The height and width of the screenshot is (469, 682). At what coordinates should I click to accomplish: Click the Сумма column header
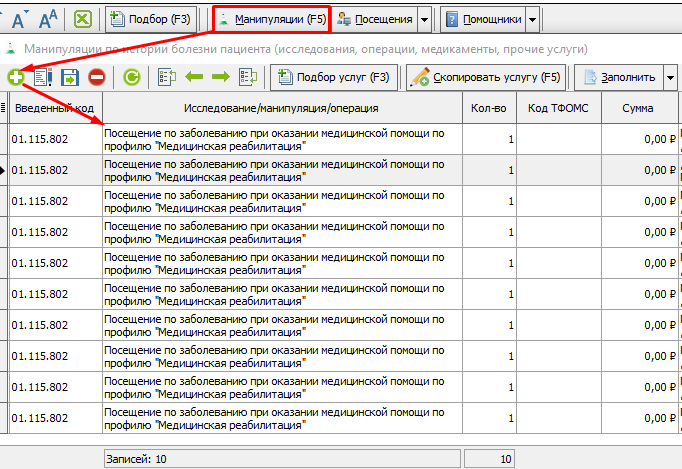tap(637, 108)
